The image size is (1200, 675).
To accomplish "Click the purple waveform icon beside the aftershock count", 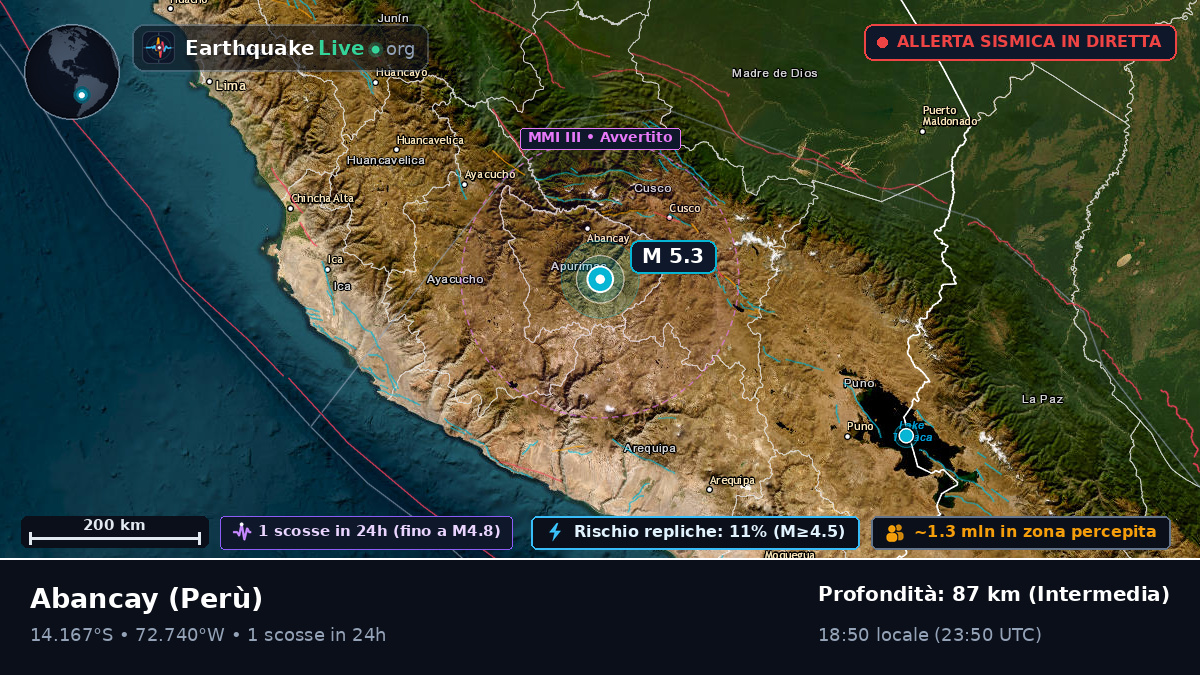I will point(242,532).
